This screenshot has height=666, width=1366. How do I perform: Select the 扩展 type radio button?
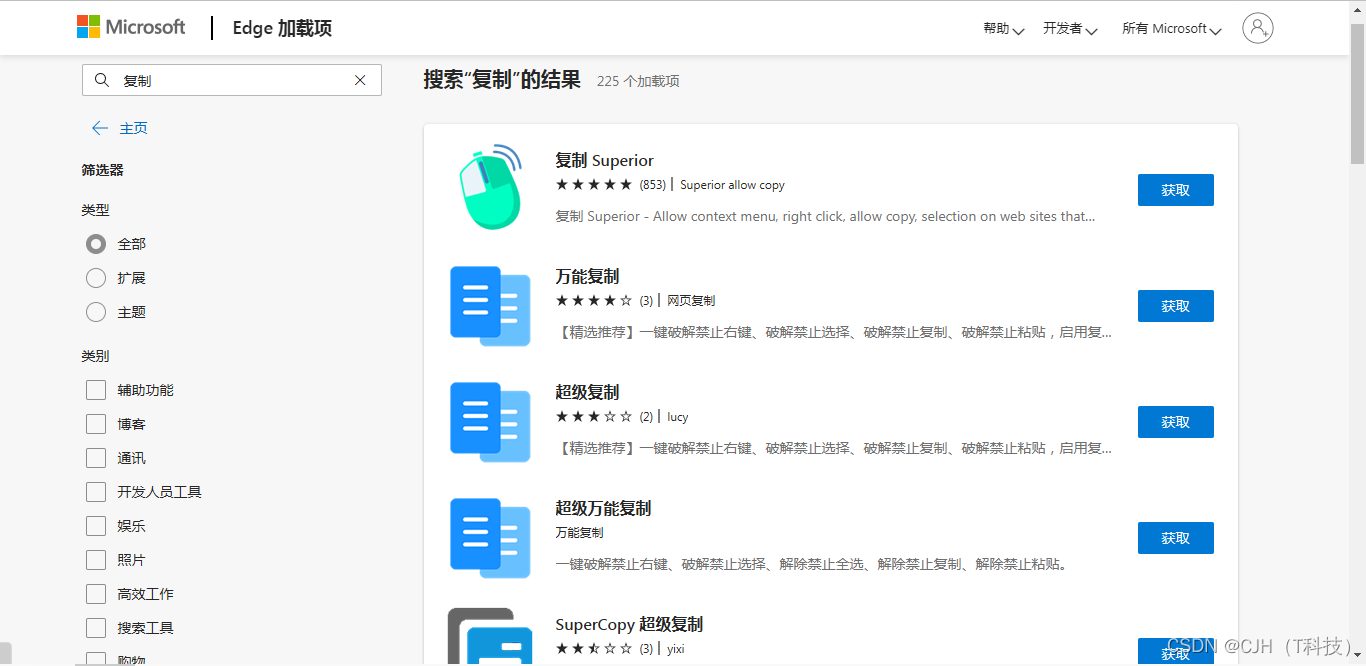pos(96,278)
